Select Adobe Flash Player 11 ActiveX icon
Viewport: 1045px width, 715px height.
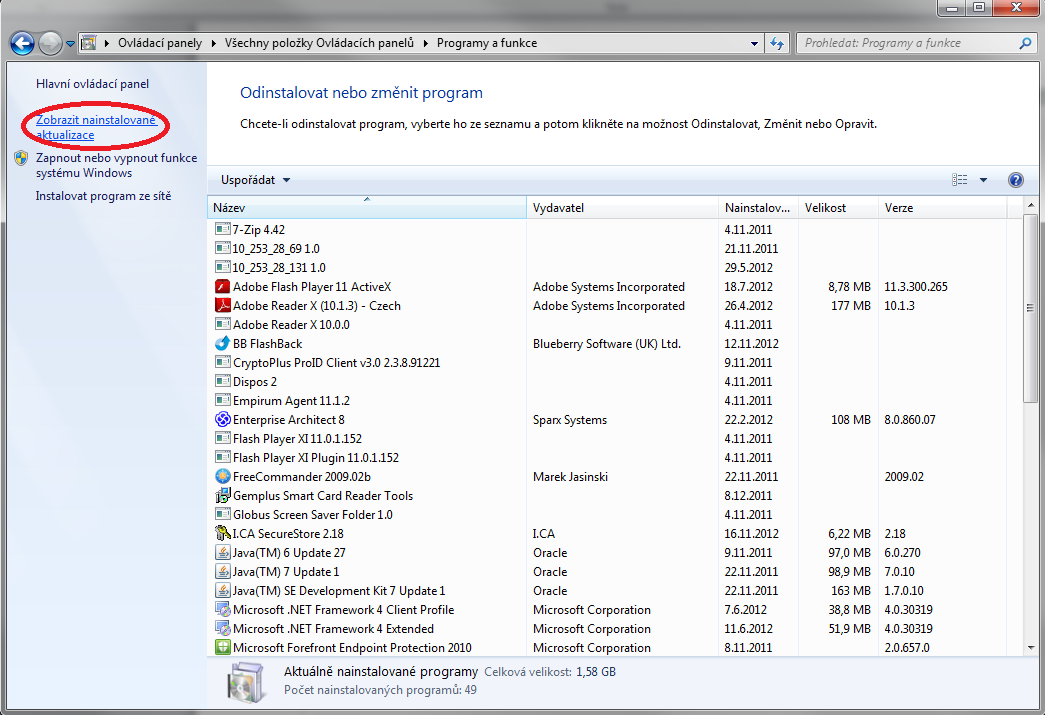[223, 287]
